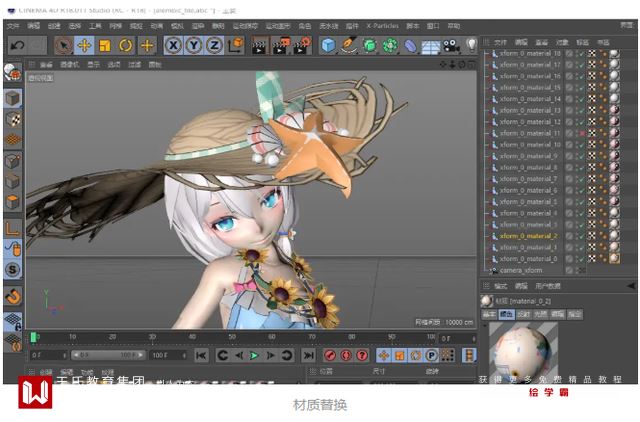Click material sphere tag of xform_0_material_13
The height and width of the screenshot is (422, 640).
coord(614,110)
